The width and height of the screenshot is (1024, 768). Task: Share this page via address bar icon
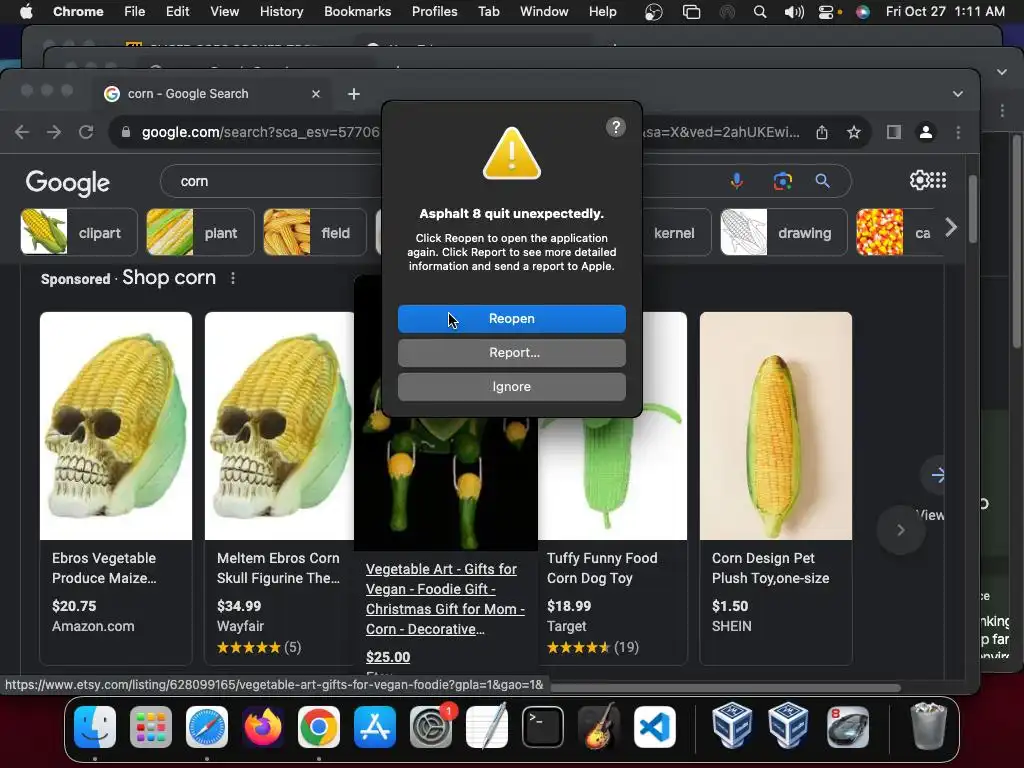click(822, 133)
